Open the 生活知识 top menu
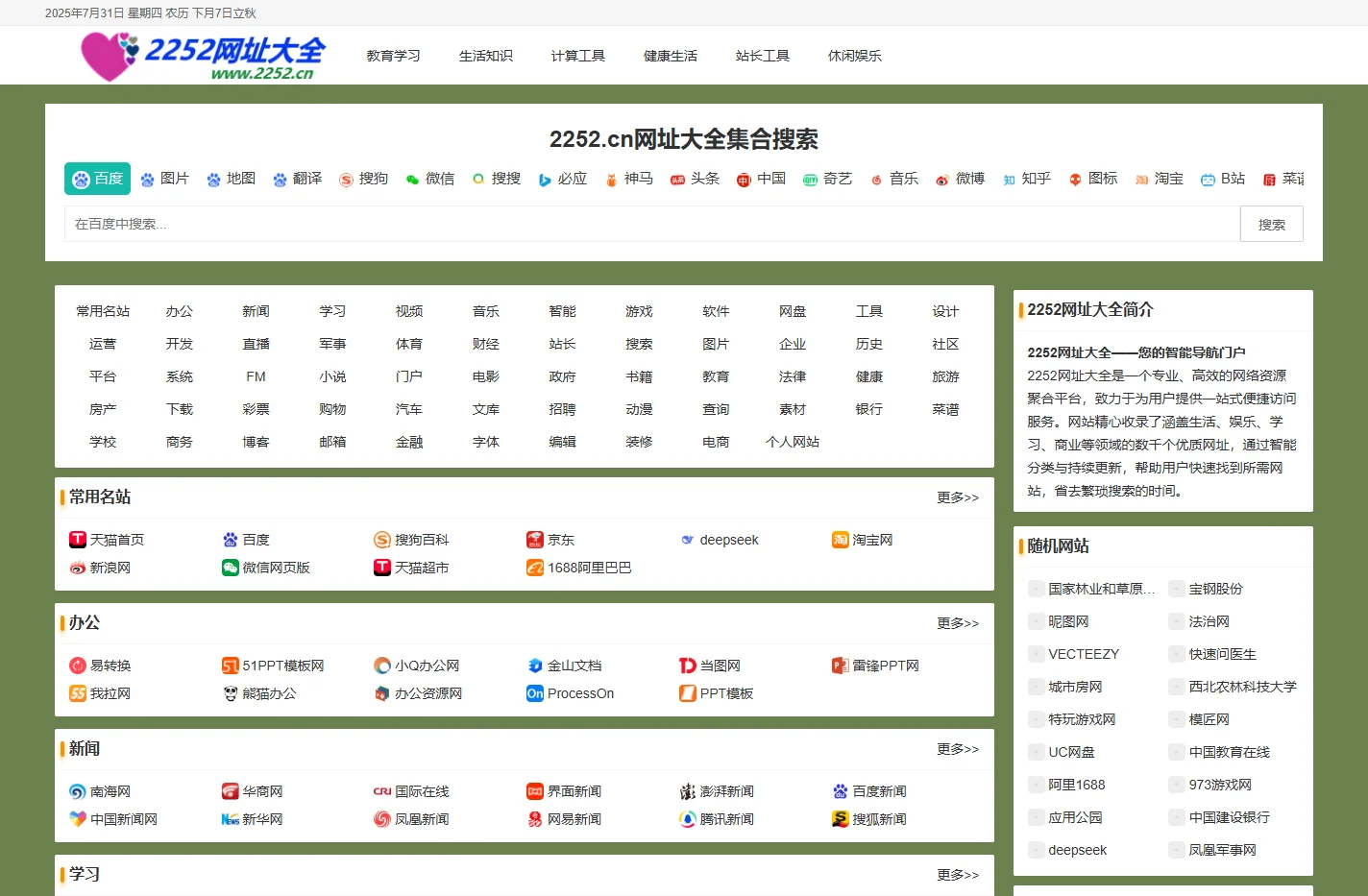The width and height of the screenshot is (1368, 896). click(x=486, y=56)
